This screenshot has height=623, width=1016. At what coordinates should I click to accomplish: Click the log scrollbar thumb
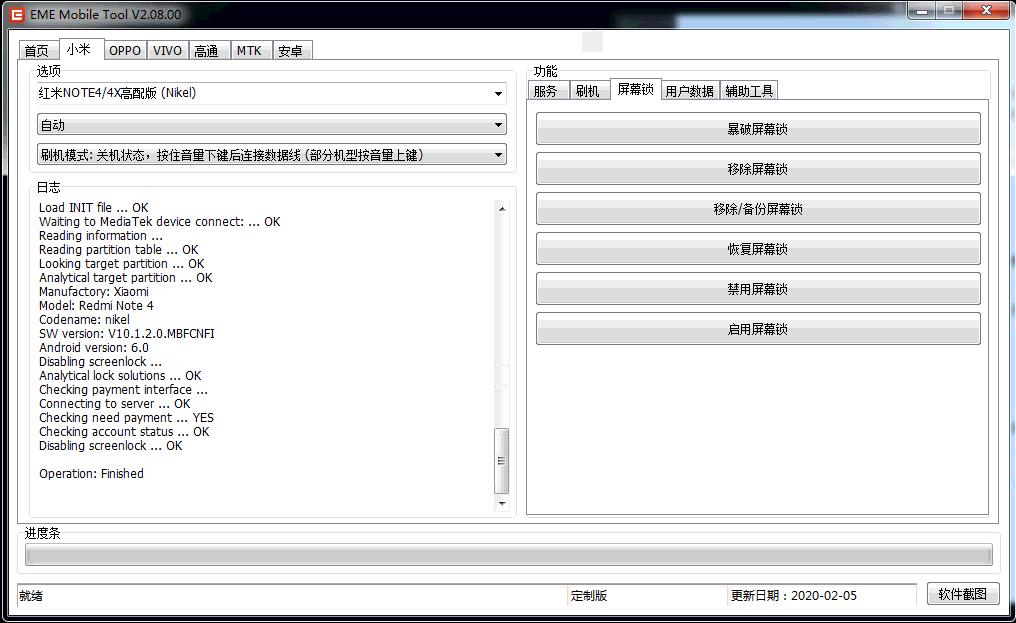[x=502, y=461]
